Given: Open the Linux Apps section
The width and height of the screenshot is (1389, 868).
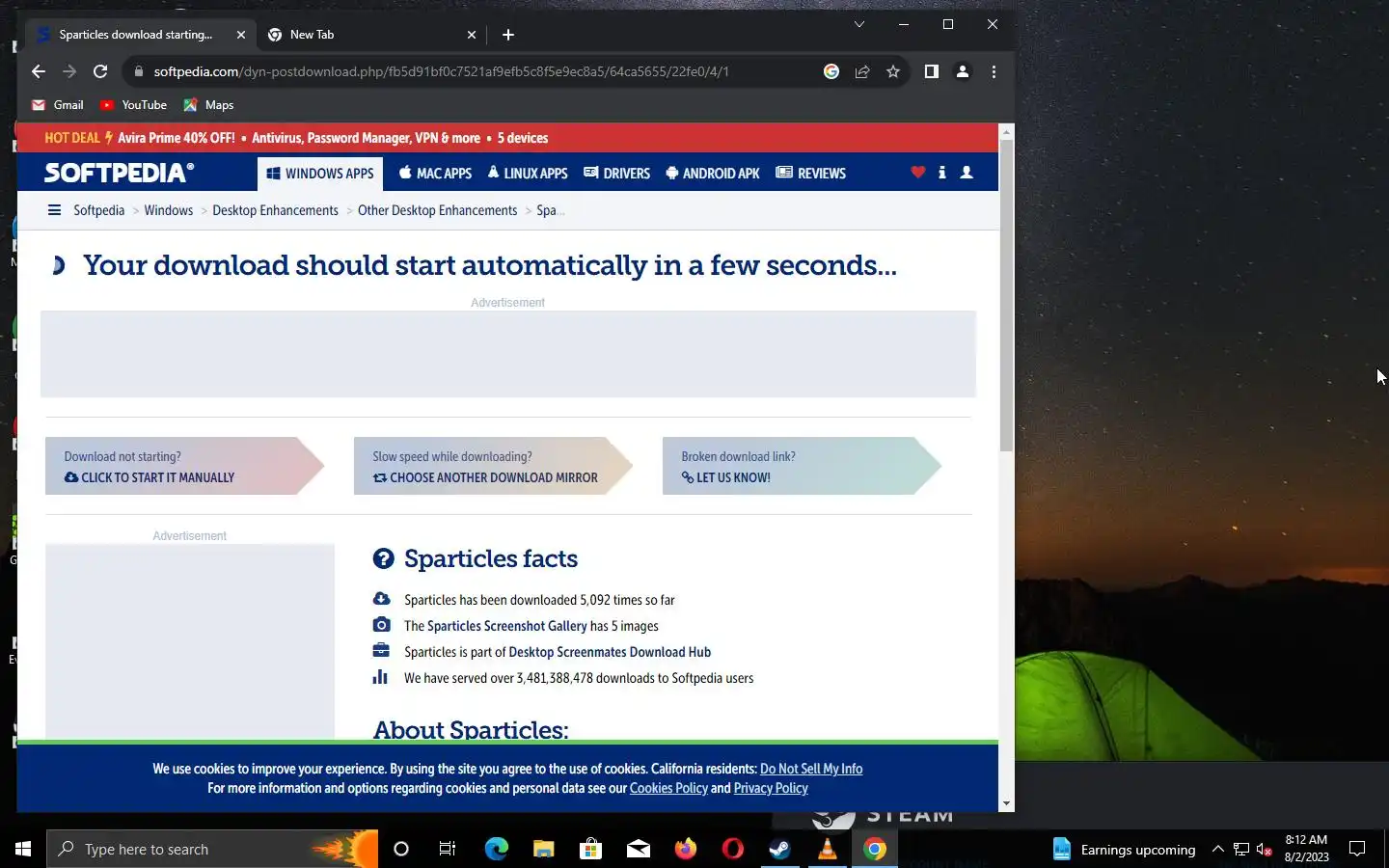Looking at the screenshot, I should [x=528, y=174].
